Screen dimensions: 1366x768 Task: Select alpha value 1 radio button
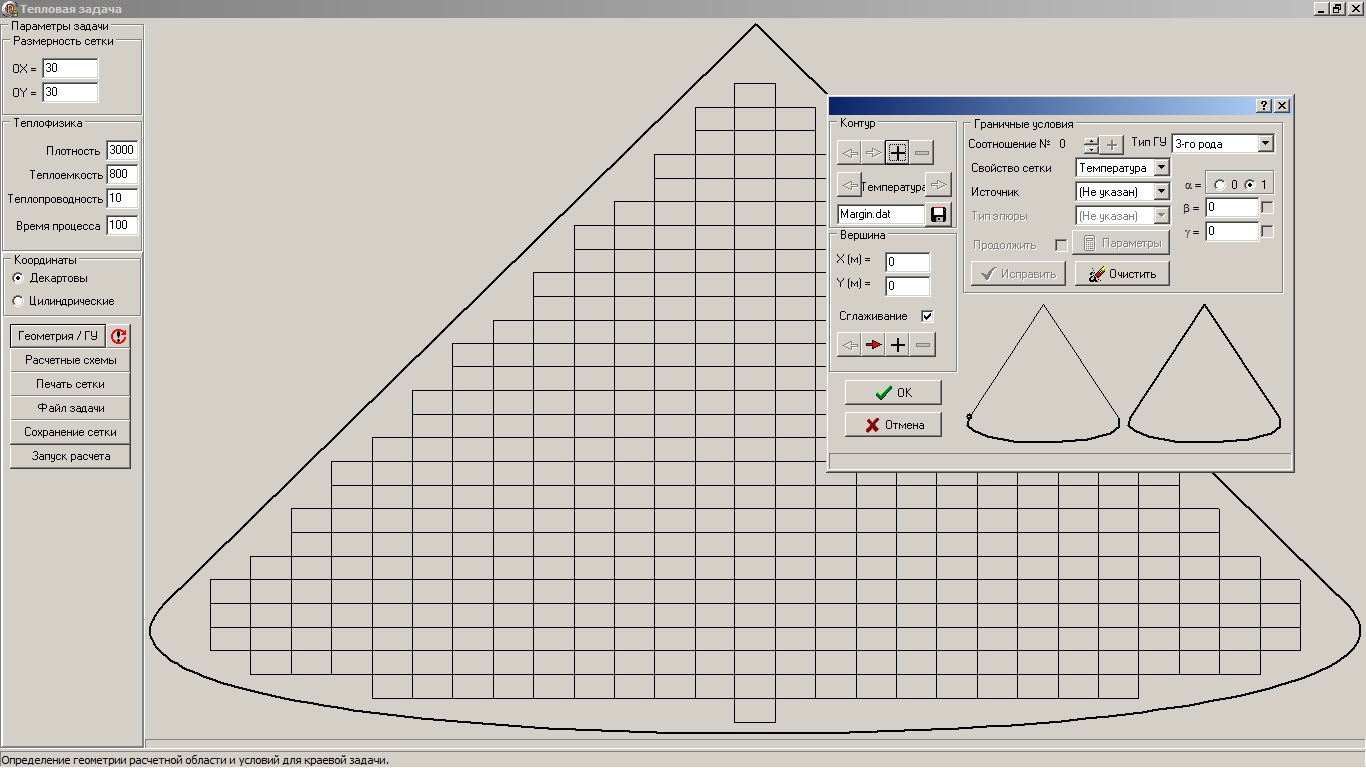pos(1250,185)
